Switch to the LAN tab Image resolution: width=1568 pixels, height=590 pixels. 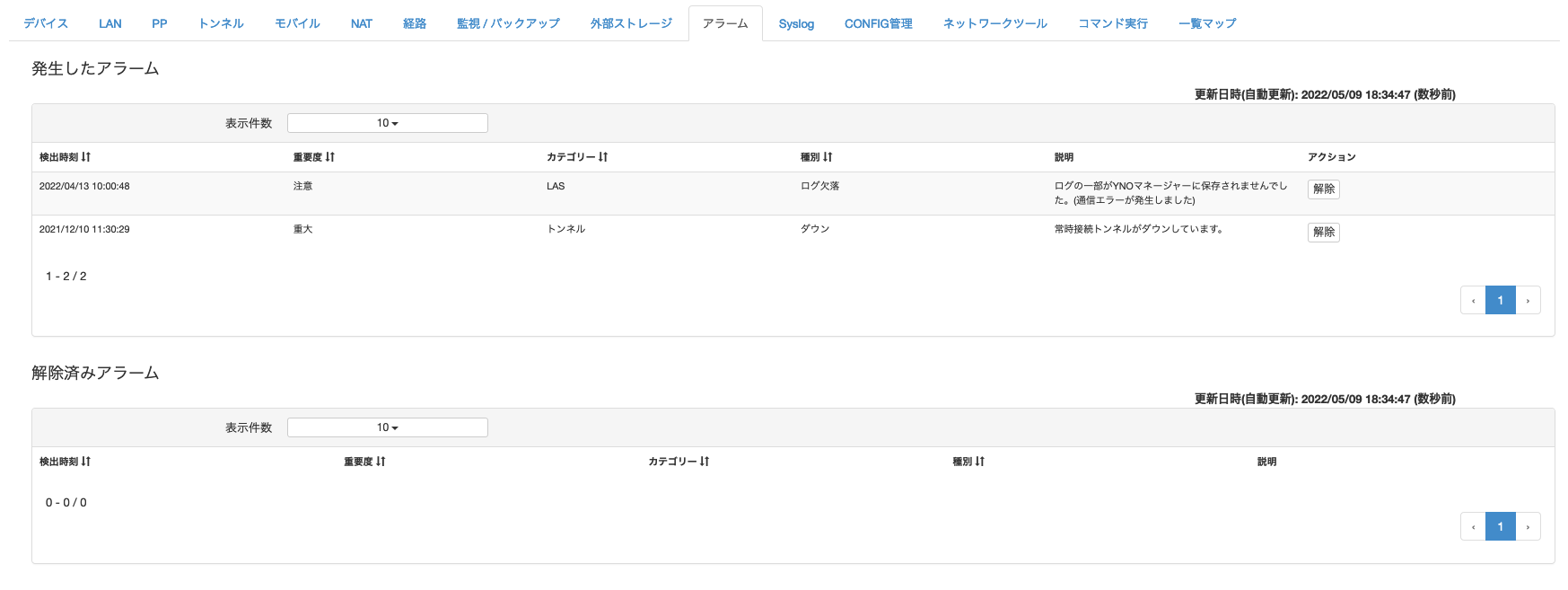tap(110, 23)
